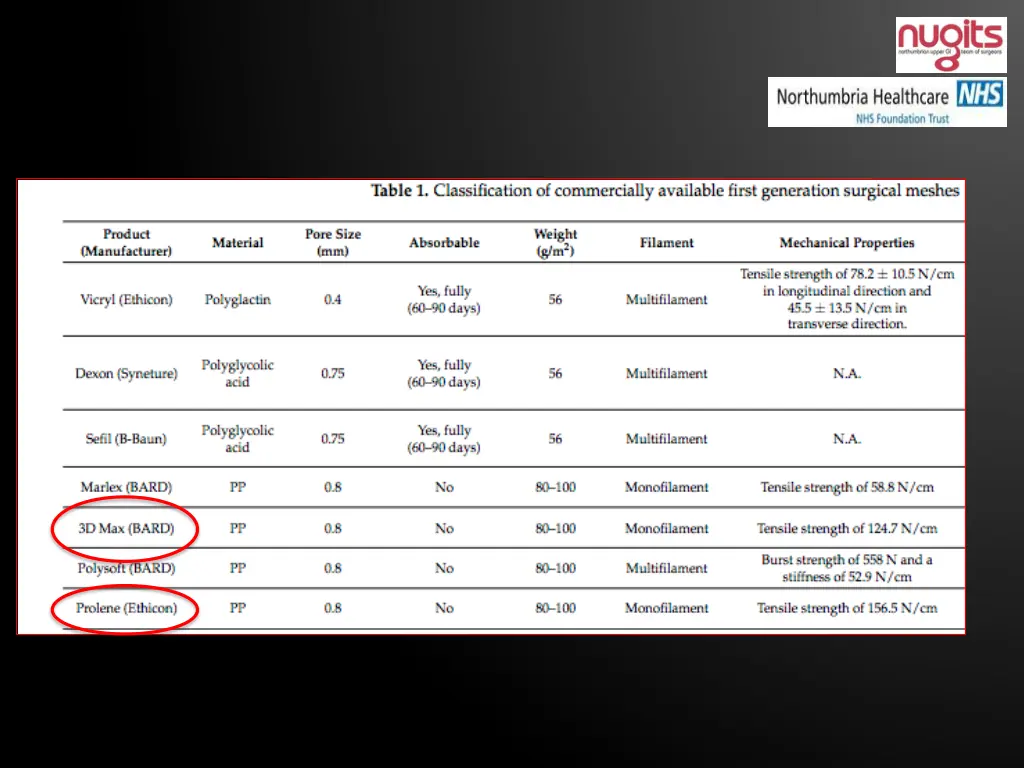The image size is (1024, 768).
Task: Click 'No' in the 3D Max row
Action: click(444, 528)
